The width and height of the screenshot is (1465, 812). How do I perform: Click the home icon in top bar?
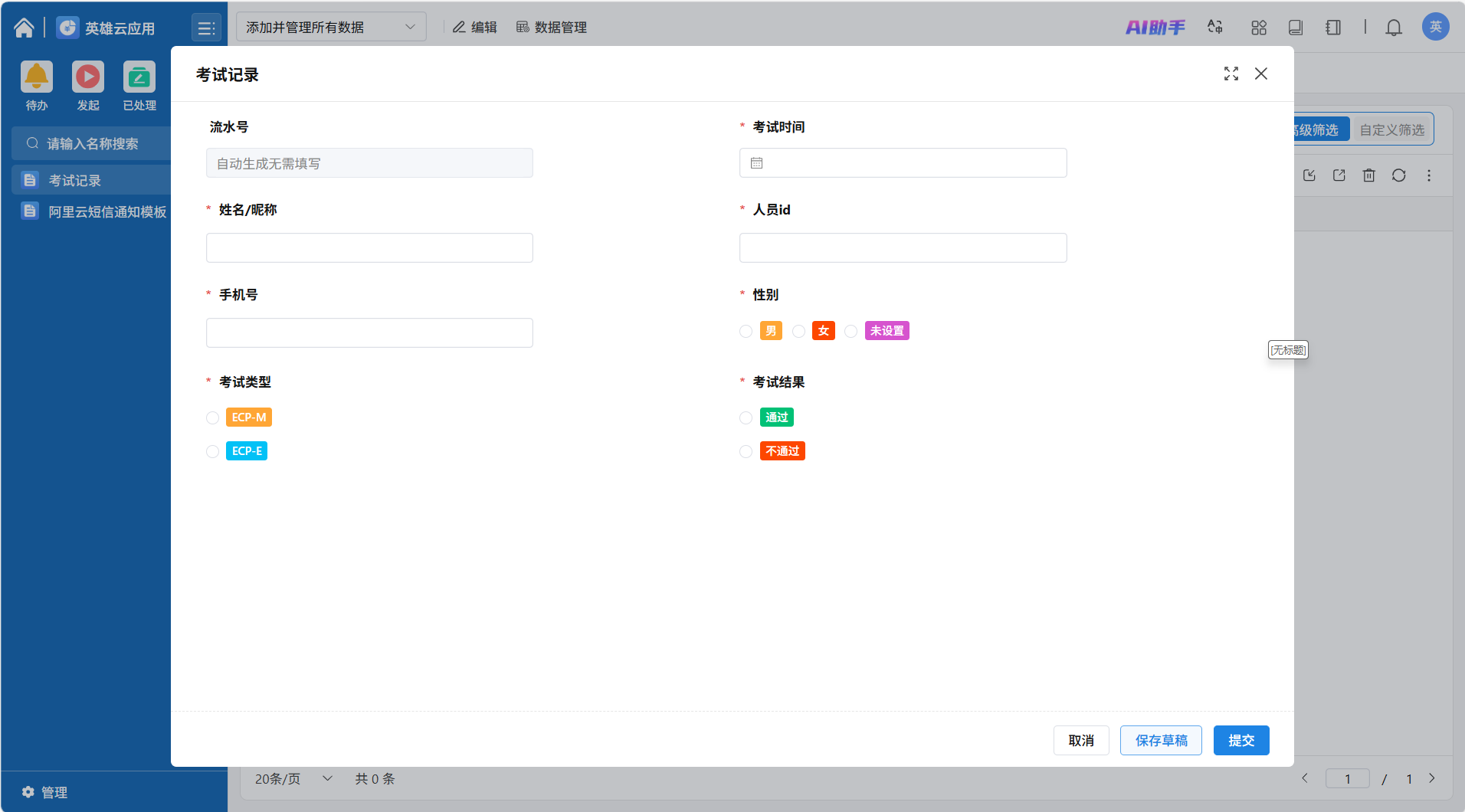point(24,28)
